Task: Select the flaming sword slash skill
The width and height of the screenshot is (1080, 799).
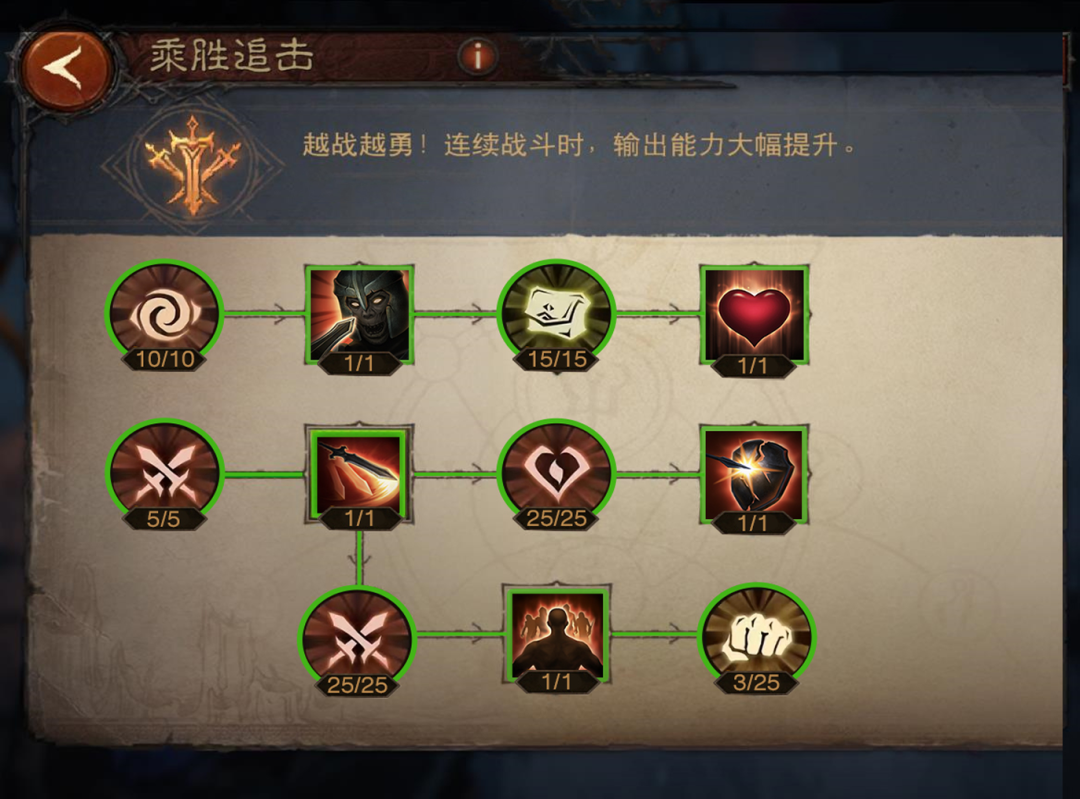Action: (x=359, y=476)
